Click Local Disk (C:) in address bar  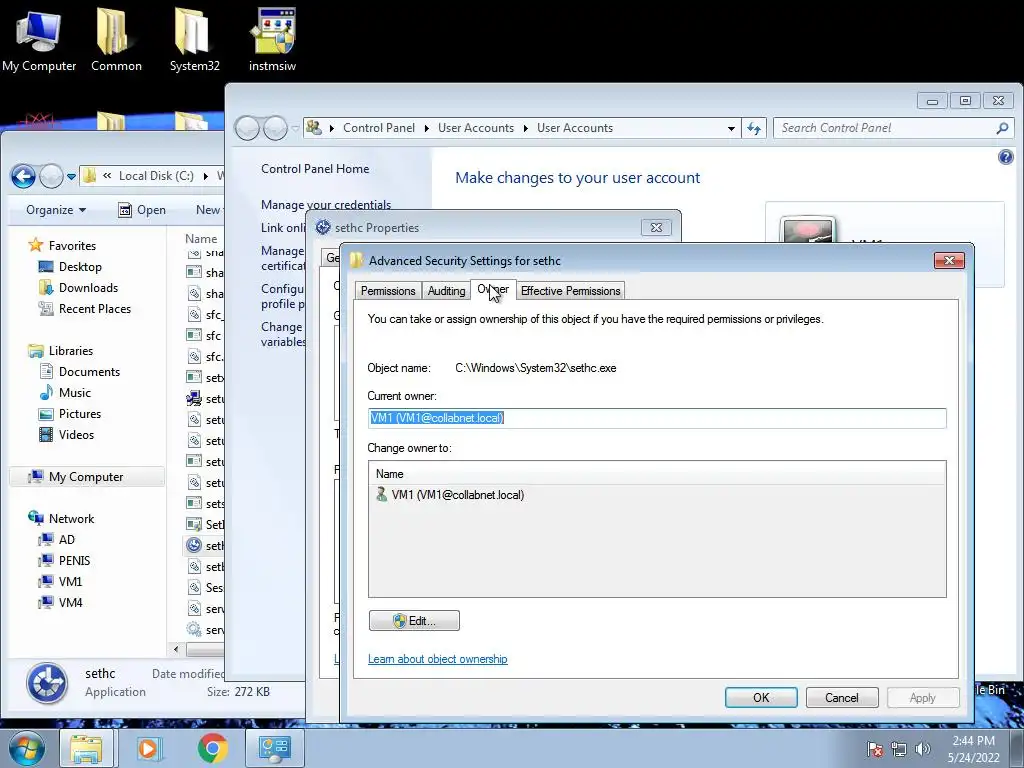pos(156,176)
